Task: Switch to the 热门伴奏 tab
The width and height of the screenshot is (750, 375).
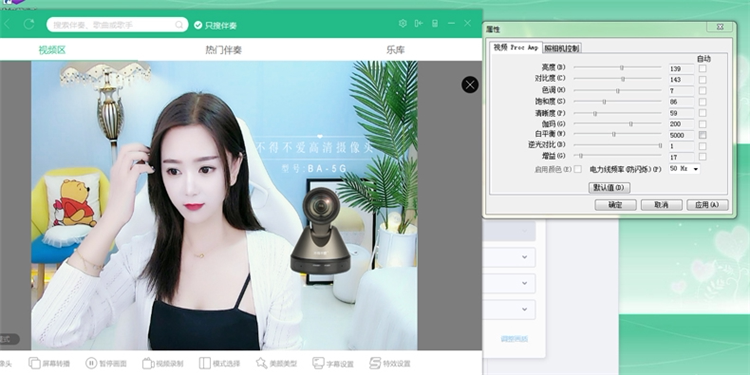Action: click(x=223, y=50)
